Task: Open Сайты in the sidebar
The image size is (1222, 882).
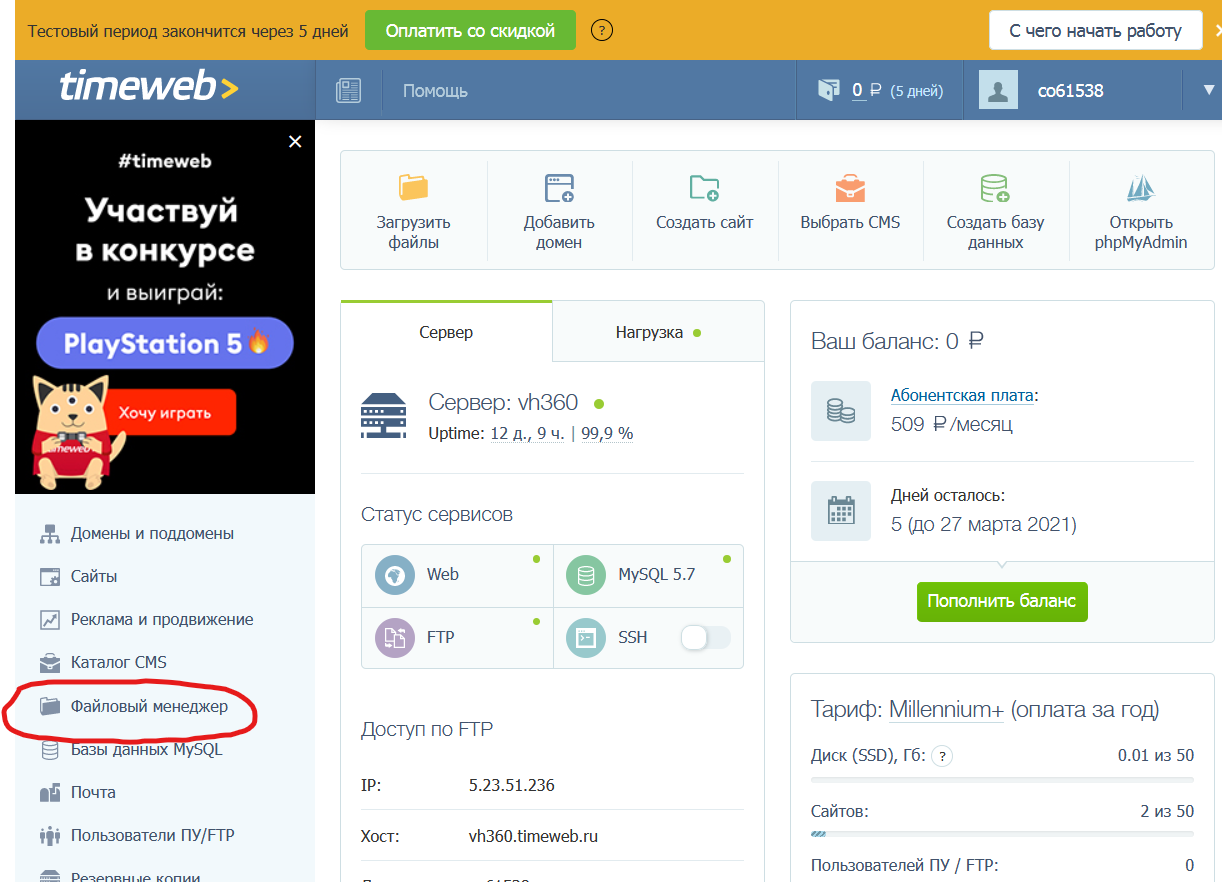Action: 94,577
